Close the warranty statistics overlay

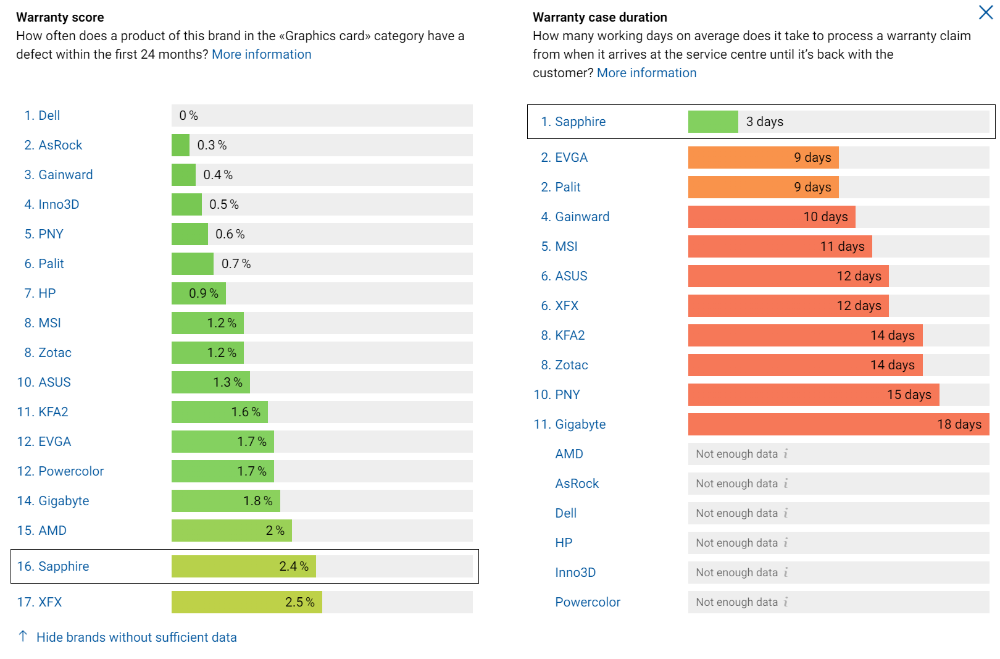985,12
